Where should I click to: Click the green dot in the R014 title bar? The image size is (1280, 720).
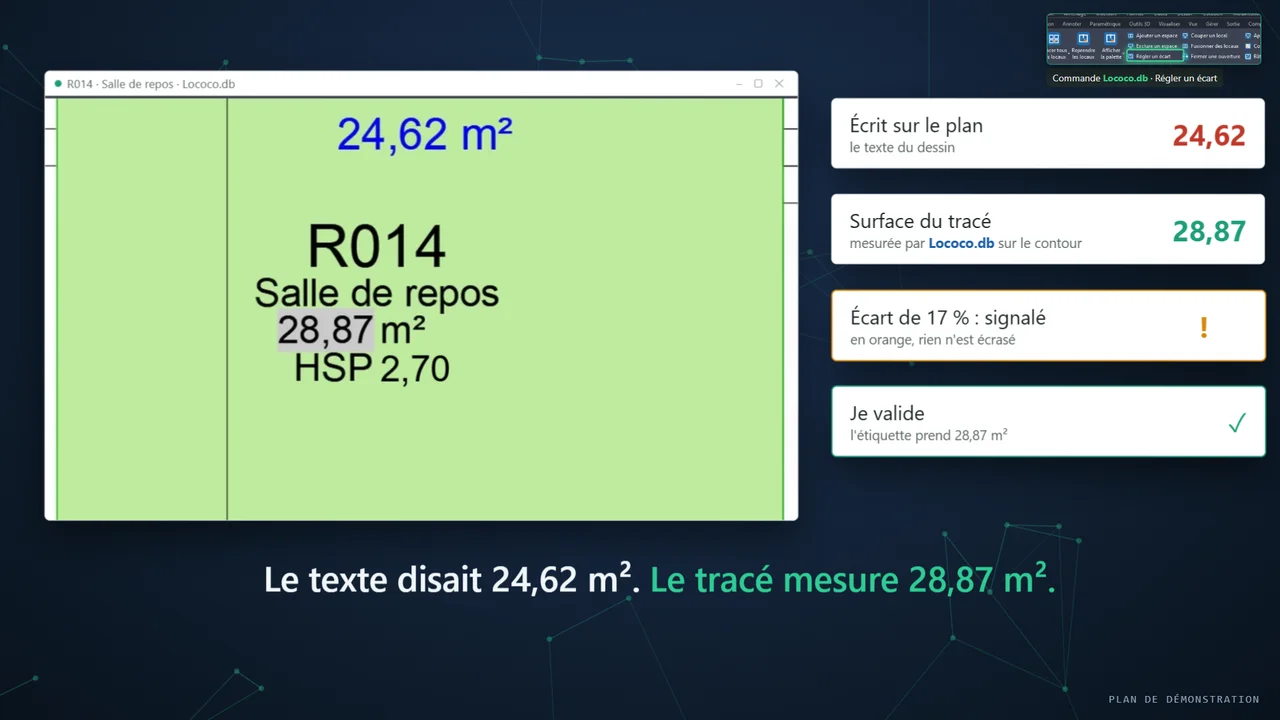[x=58, y=84]
